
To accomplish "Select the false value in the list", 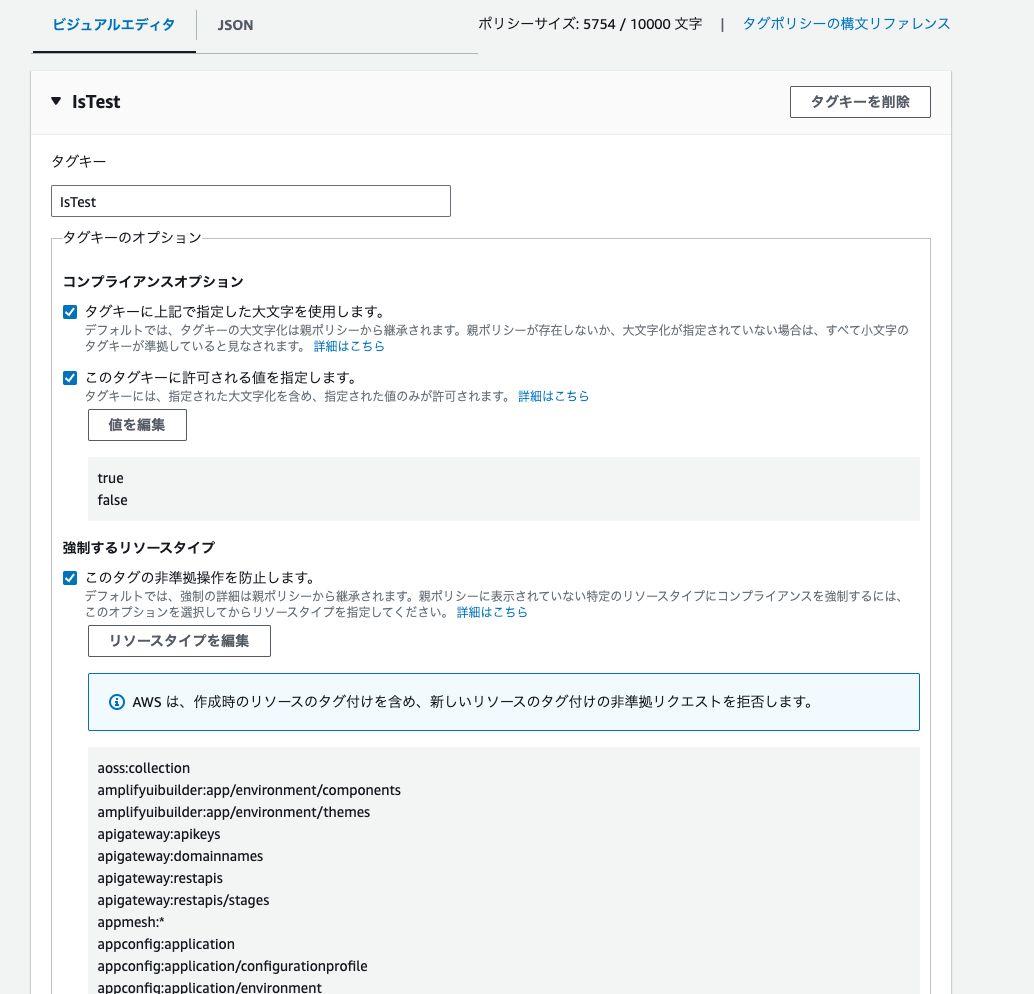I will (x=110, y=499).
